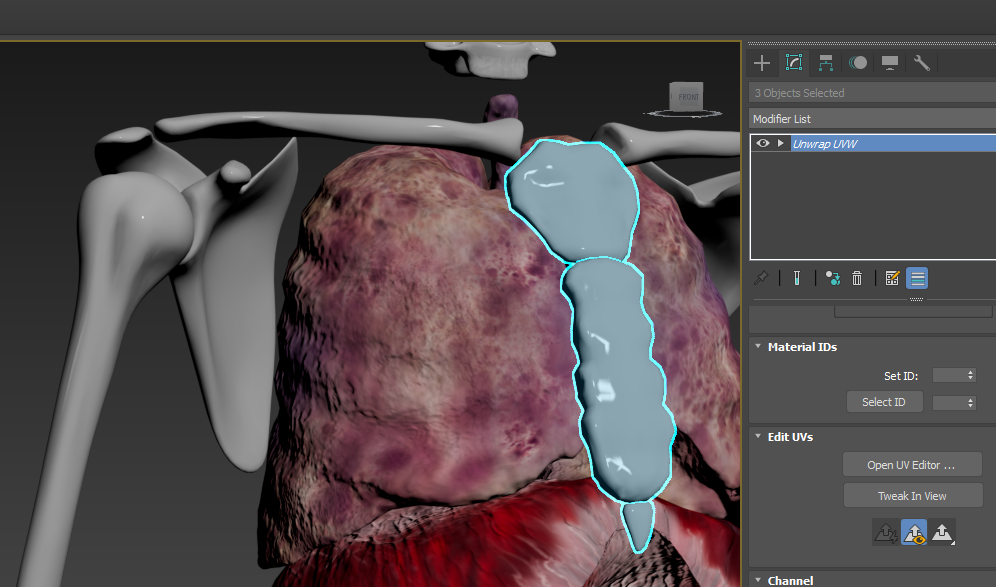Click the Quick Planar Map icon
Viewport: 996px width, 587px height.
point(886,533)
